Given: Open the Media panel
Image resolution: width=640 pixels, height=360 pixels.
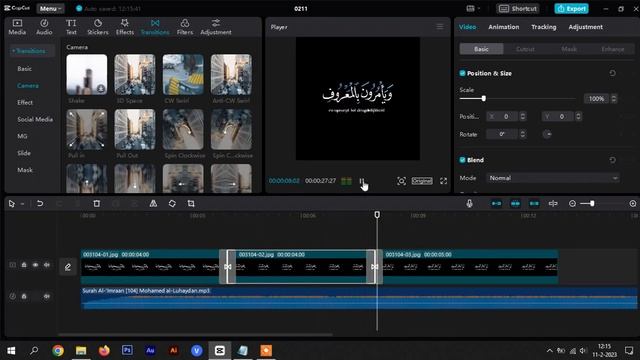Looking at the screenshot, I should coord(17,27).
